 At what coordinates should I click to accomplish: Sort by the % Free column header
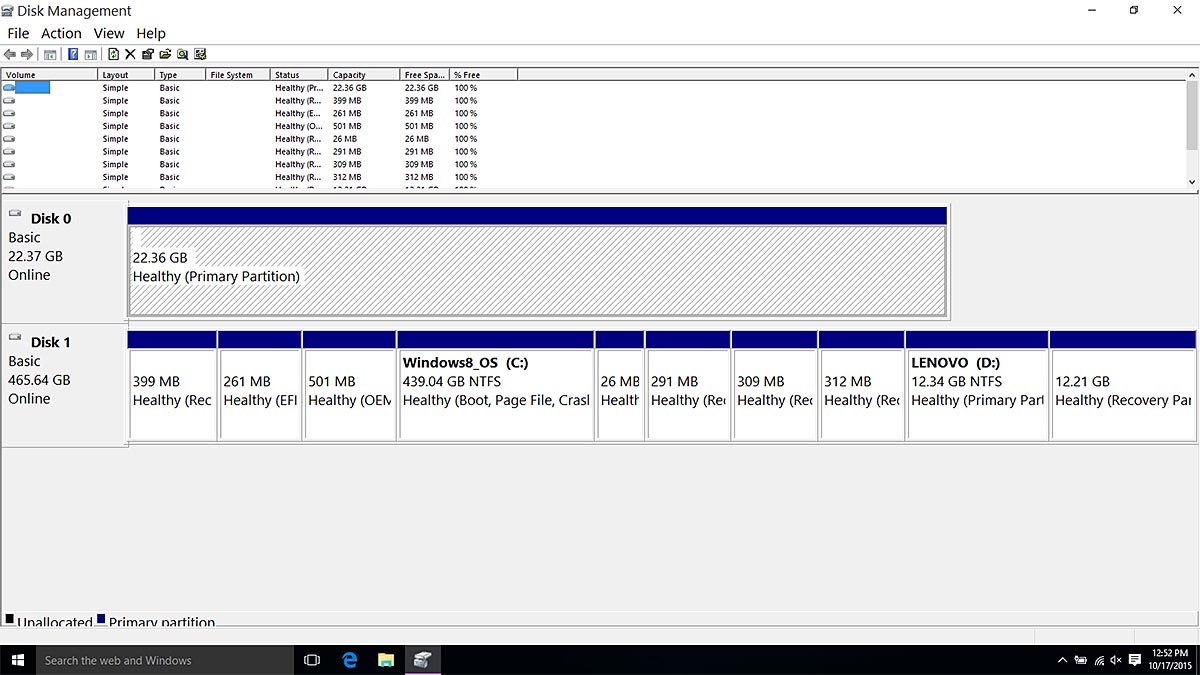483,75
